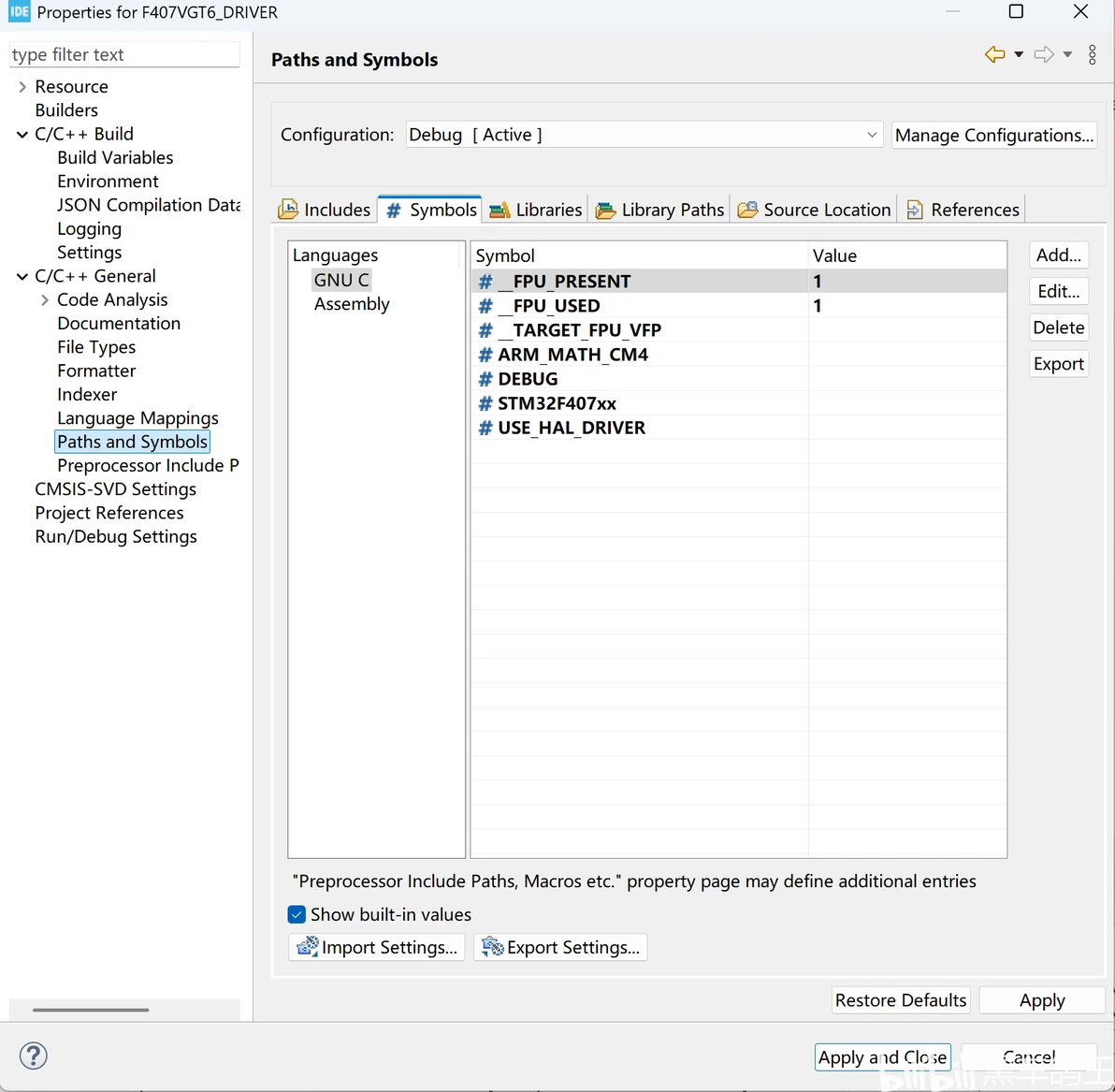The width and height of the screenshot is (1115, 1092).
Task: Click the hash icon beside STM32F407xx
Action: pos(485,403)
